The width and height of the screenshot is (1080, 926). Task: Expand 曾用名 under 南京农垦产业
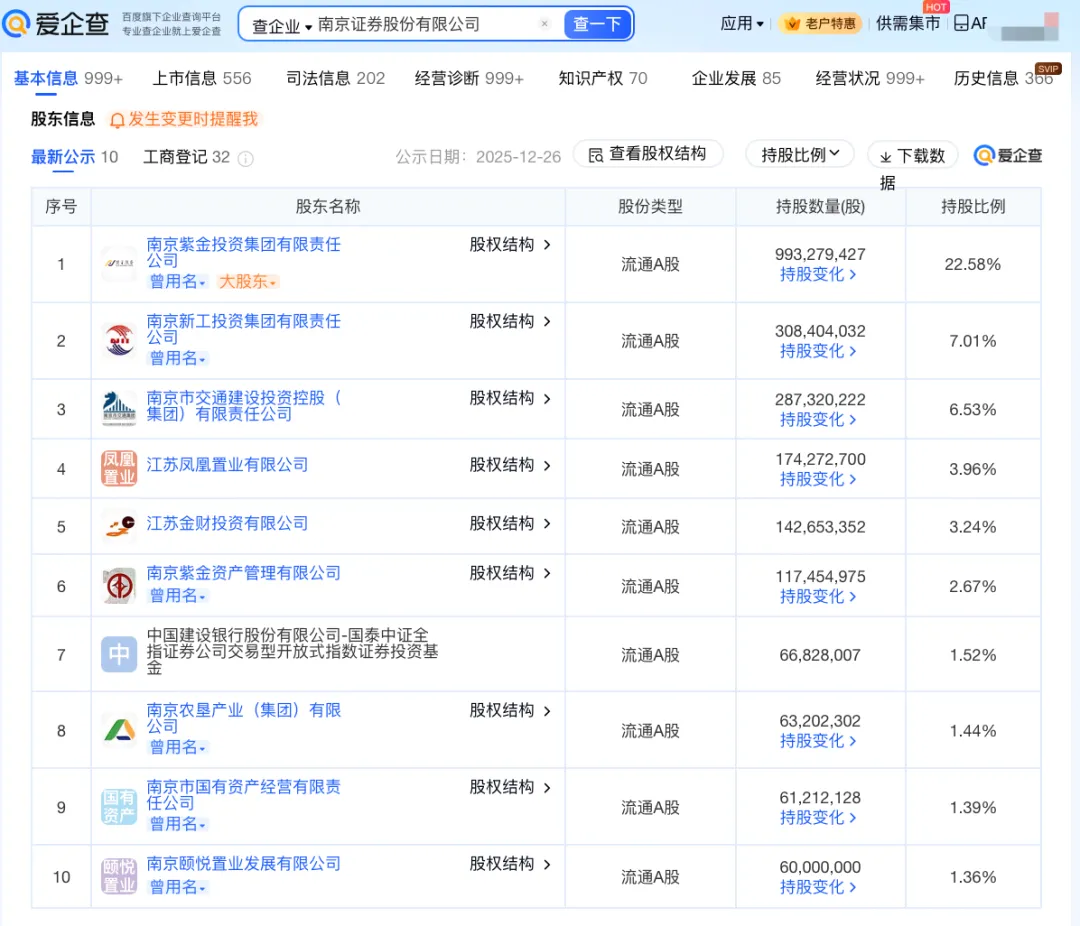coord(177,748)
